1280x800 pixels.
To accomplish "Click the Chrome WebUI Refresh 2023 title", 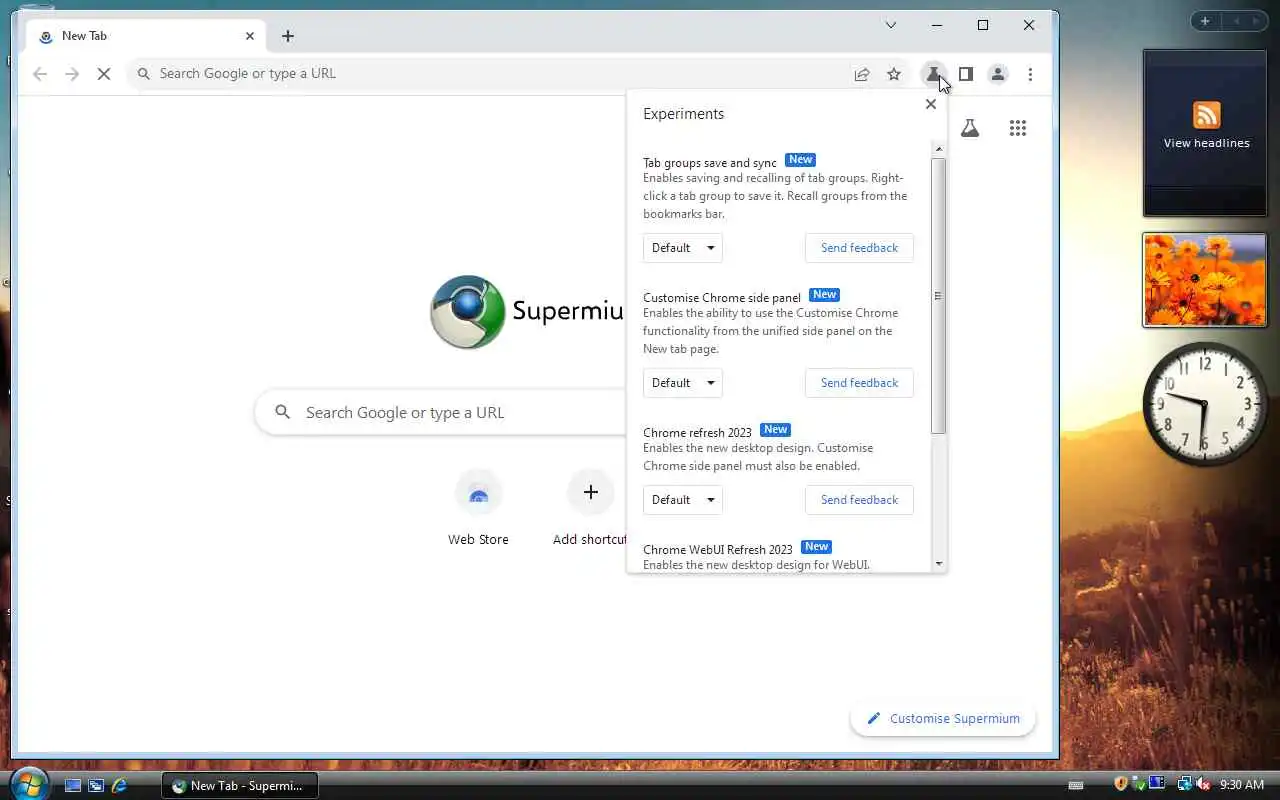I will [718, 549].
